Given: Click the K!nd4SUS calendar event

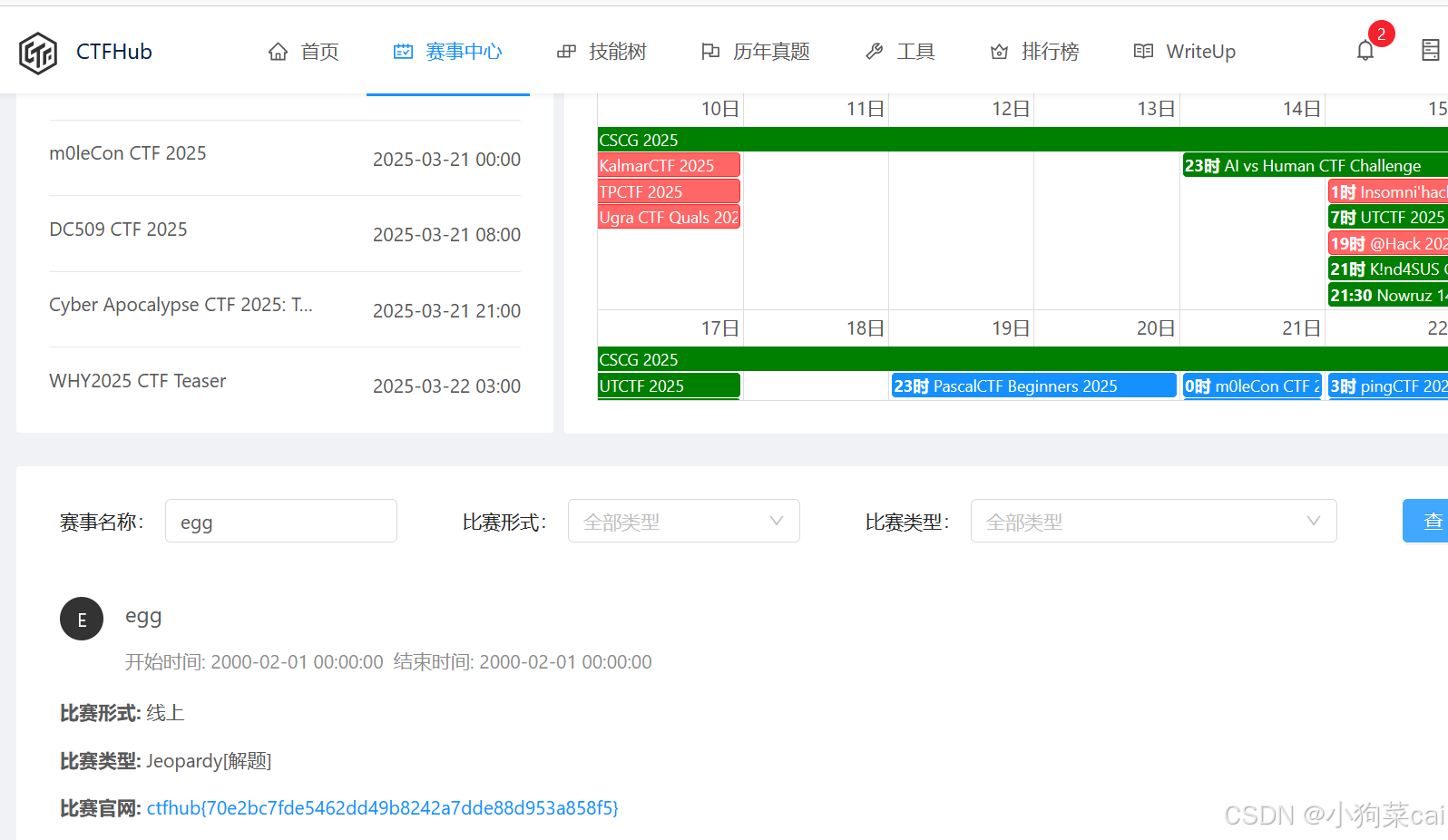Looking at the screenshot, I should (1388, 269).
